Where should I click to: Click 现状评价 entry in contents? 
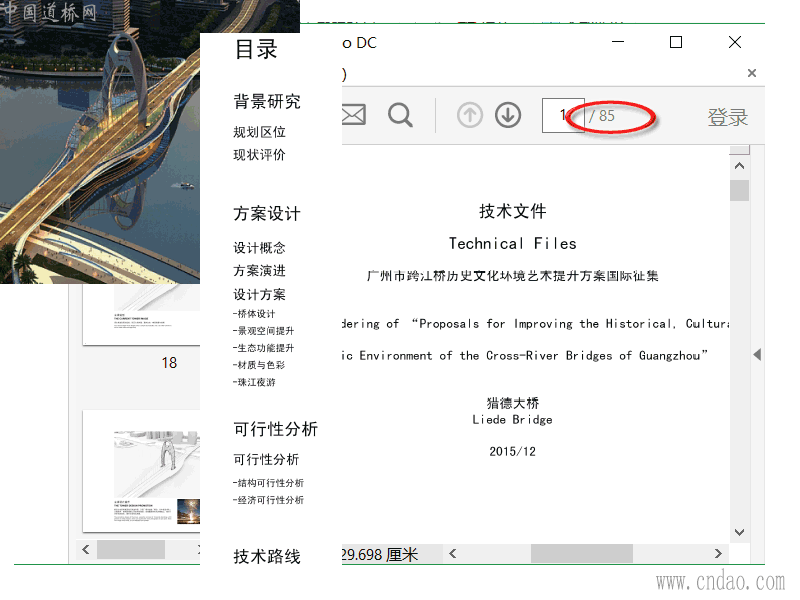tap(259, 155)
